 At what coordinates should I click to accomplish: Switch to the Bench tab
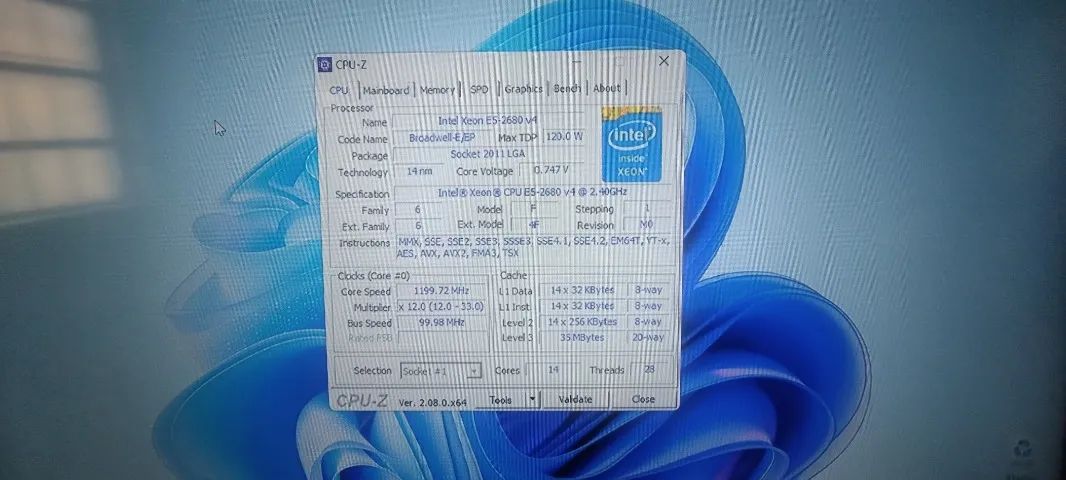pyautogui.click(x=567, y=88)
